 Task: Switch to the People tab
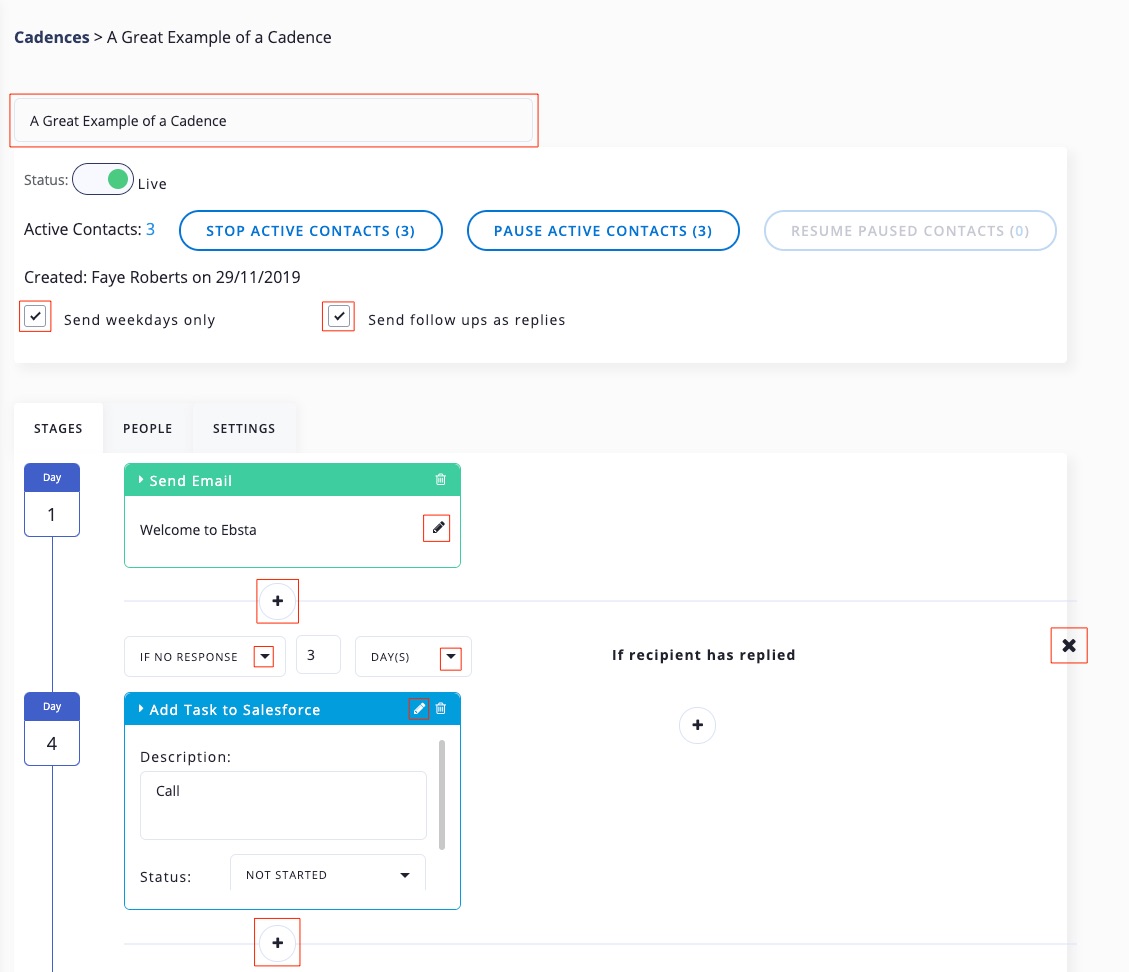[148, 428]
